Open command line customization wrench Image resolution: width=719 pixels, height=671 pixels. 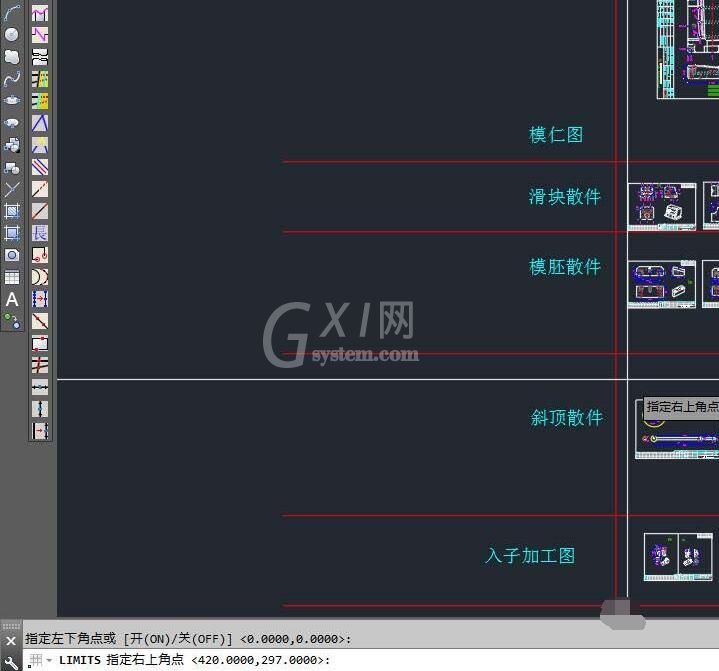(x=11, y=662)
